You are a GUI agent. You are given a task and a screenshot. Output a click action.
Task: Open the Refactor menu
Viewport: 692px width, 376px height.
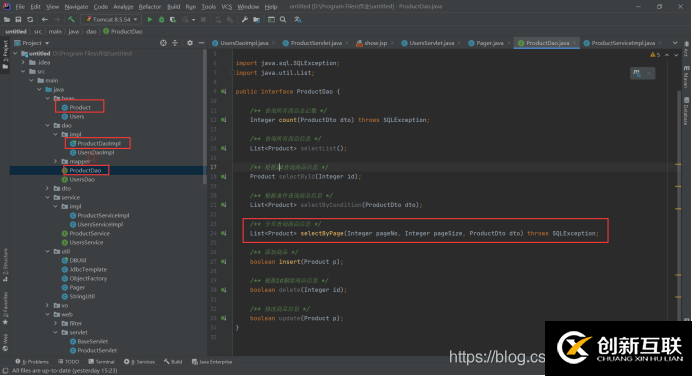[150, 7]
